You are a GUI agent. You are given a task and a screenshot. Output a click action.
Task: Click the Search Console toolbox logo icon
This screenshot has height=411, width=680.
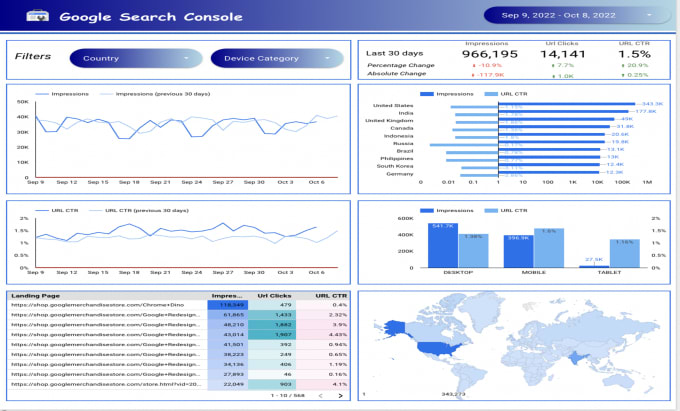point(37,16)
